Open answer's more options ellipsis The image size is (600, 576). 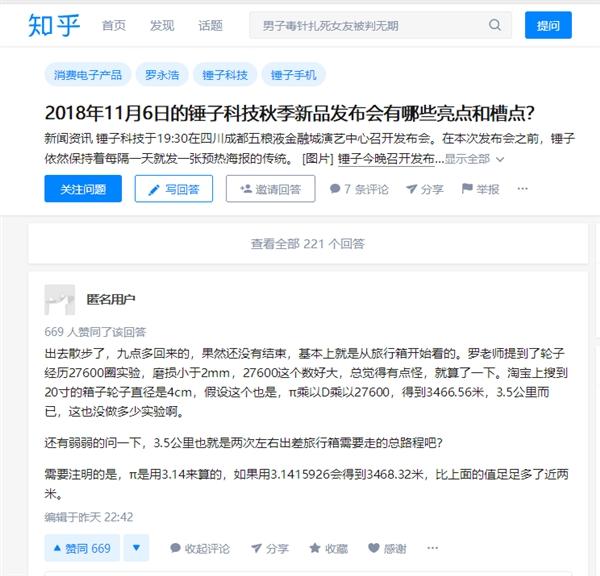click(x=432, y=548)
